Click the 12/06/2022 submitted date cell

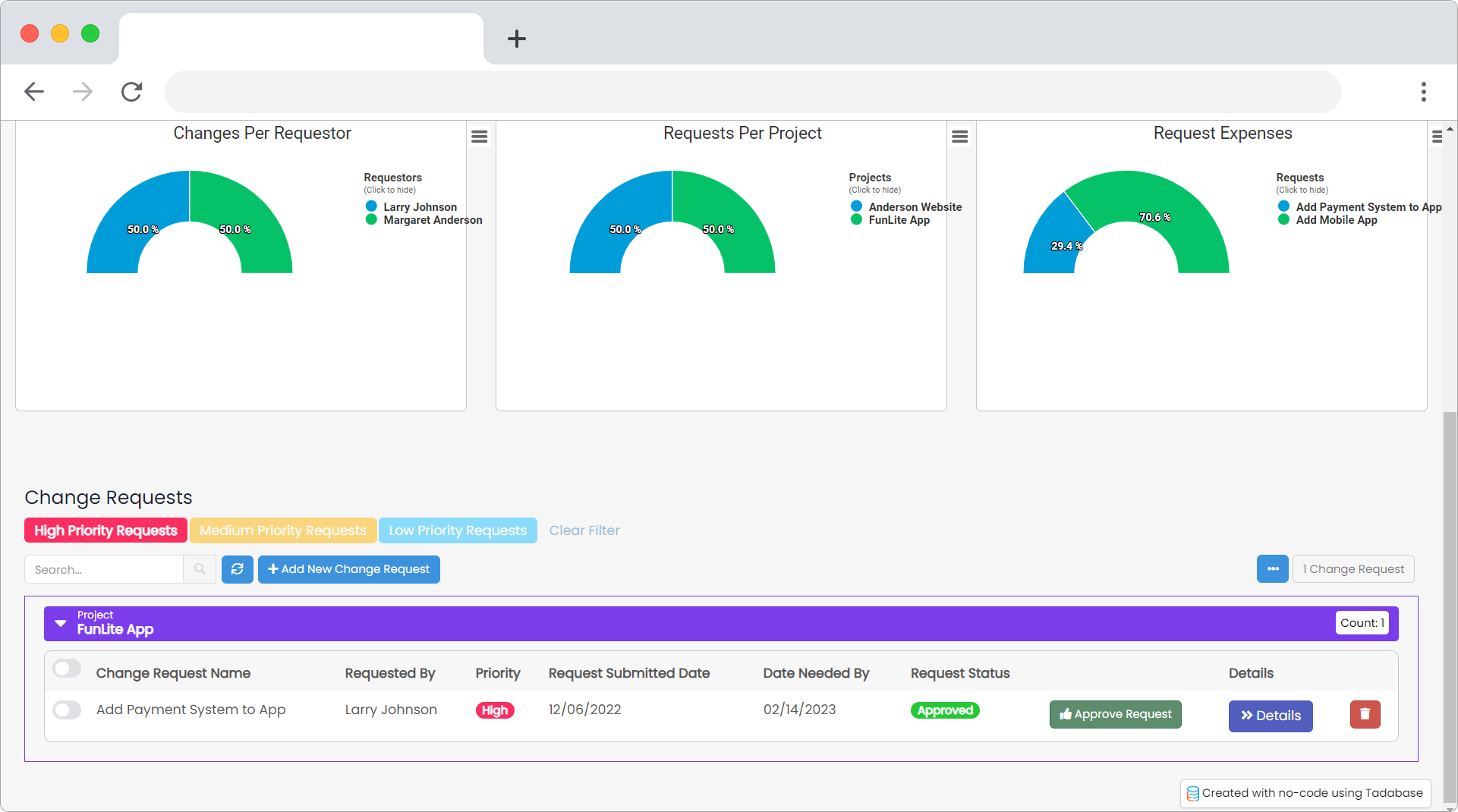coord(584,710)
